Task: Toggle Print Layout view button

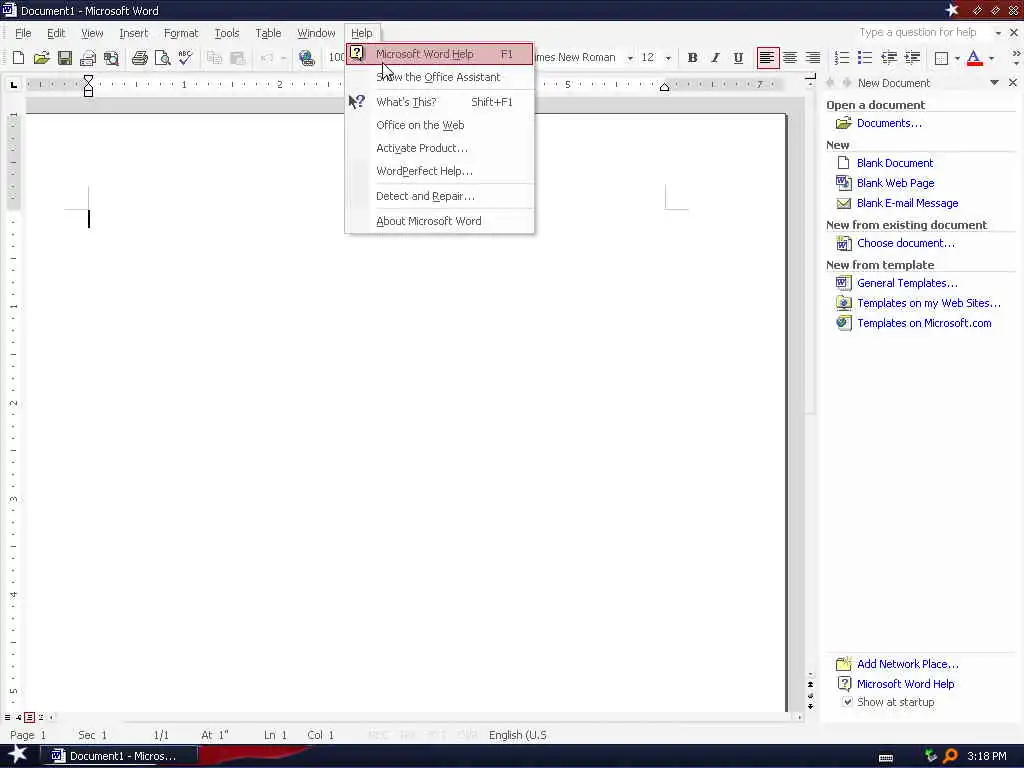Action: (29, 717)
